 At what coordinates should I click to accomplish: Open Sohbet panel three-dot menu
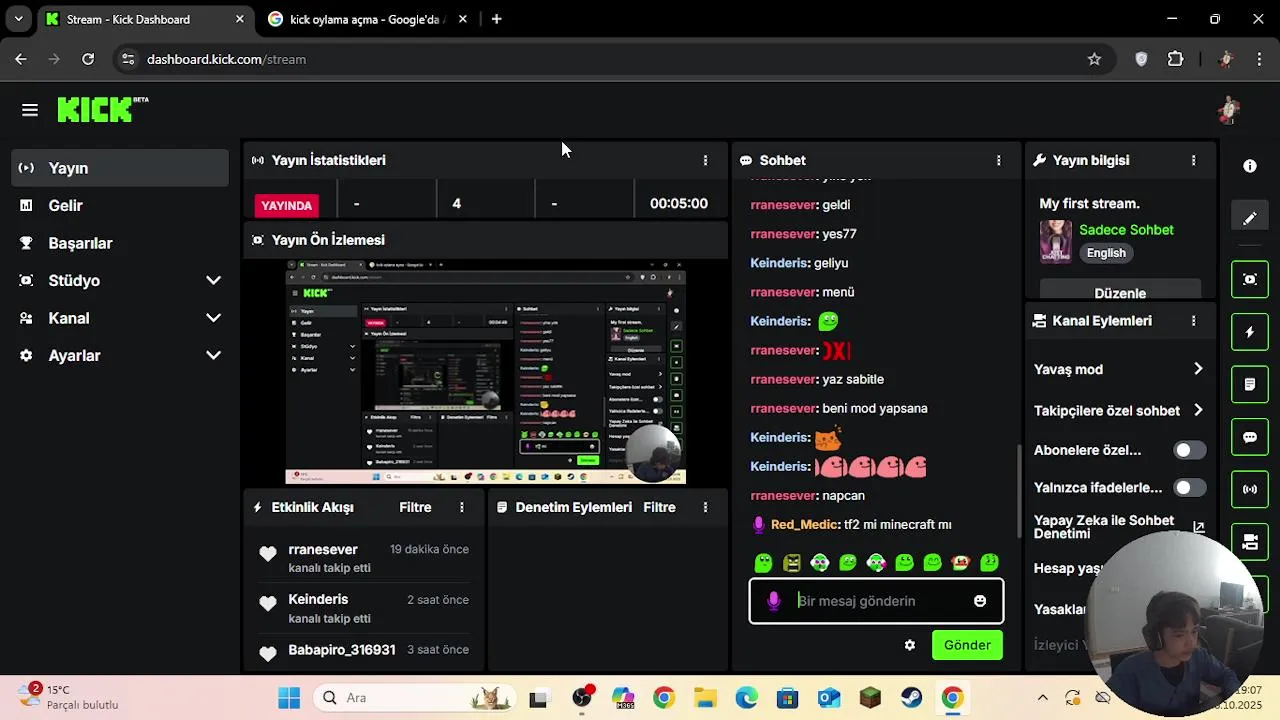point(998,160)
